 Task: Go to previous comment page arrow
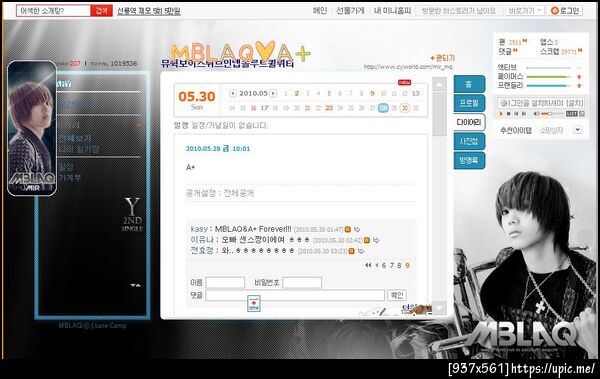click(377, 265)
